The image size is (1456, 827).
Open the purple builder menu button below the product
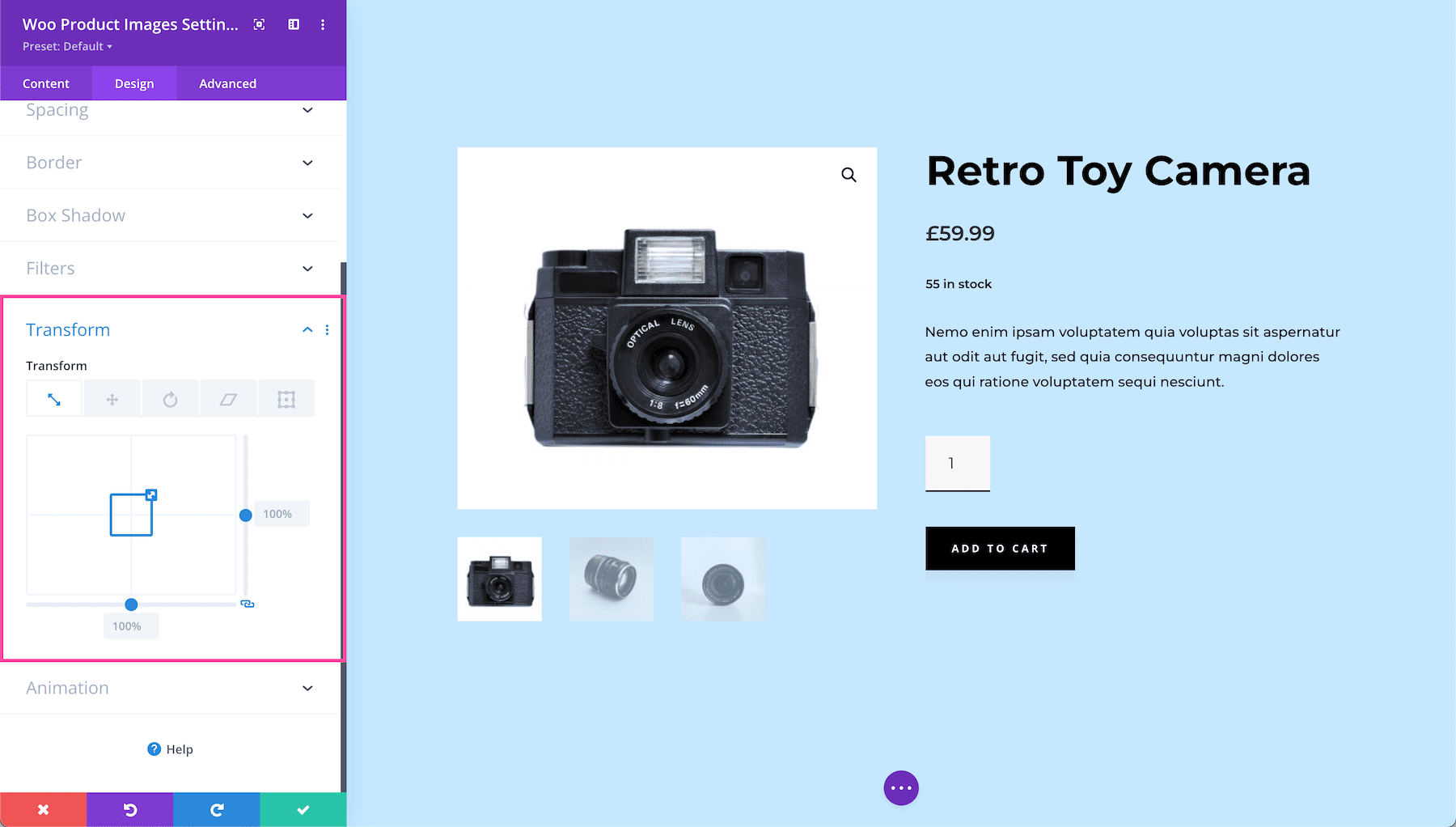pyautogui.click(x=901, y=787)
